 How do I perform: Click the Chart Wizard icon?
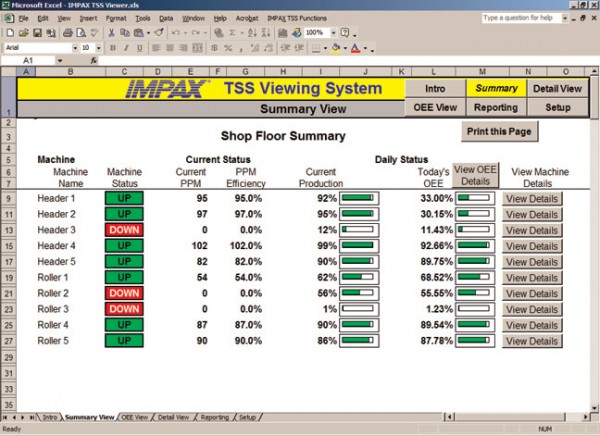pyautogui.click(x=283, y=33)
